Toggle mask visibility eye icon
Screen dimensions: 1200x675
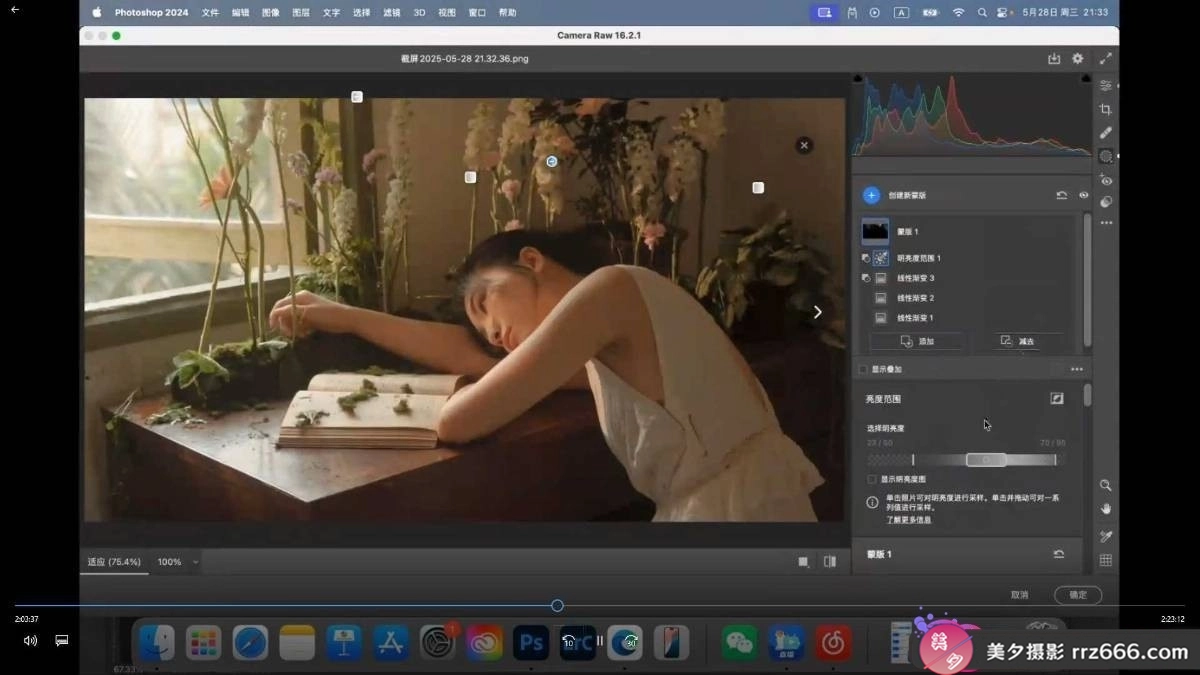[1083, 195]
